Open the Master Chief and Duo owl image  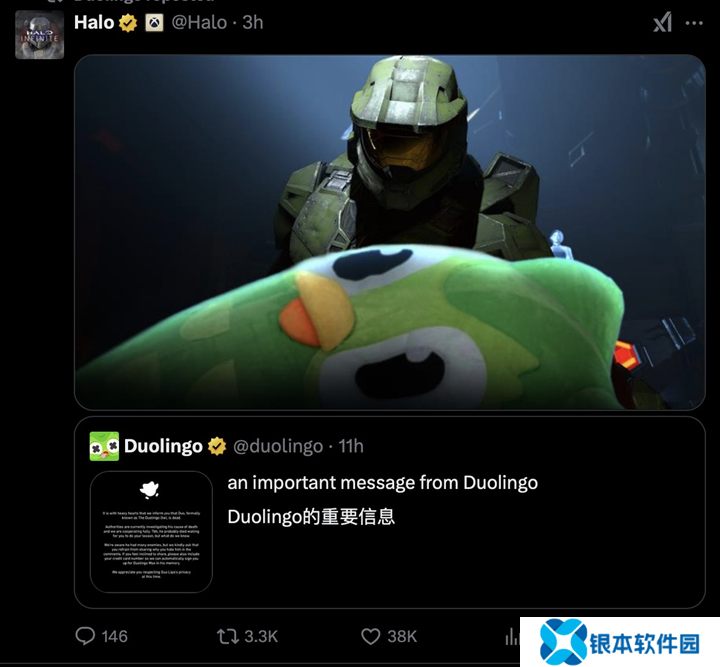[390, 232]
